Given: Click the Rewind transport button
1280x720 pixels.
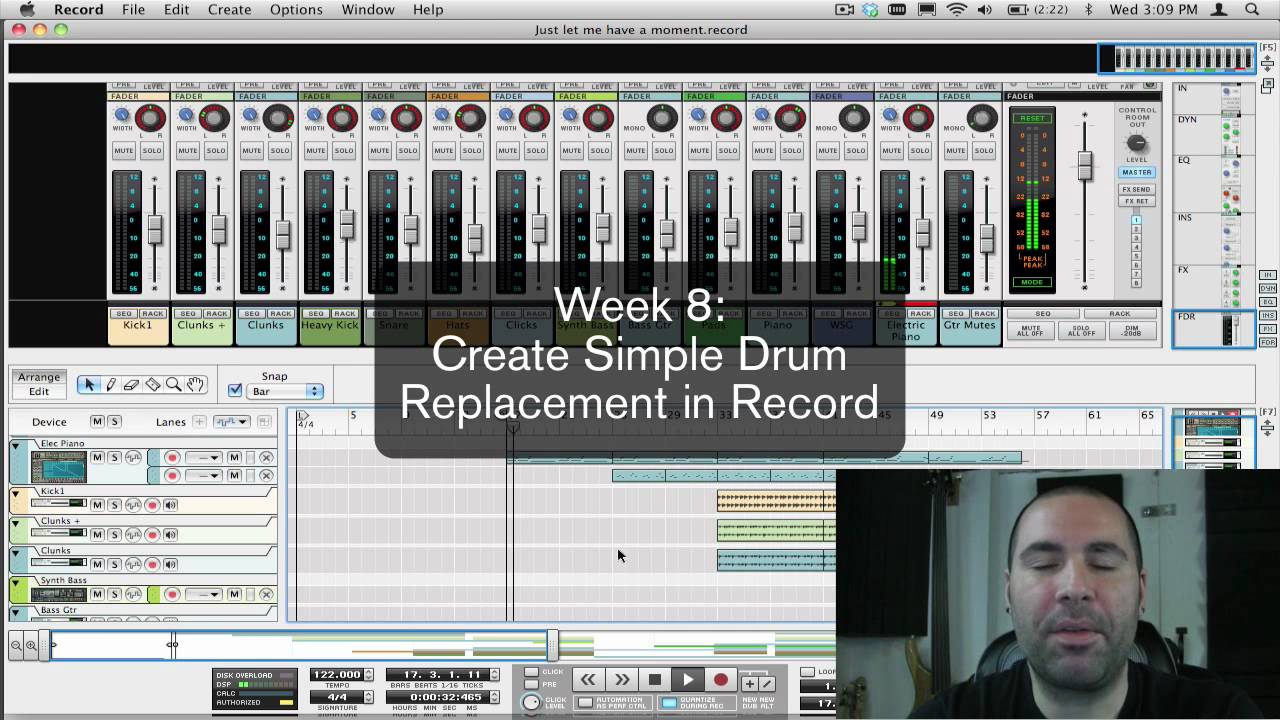Looking at the screenshot, I should click(x=588, y=680).
